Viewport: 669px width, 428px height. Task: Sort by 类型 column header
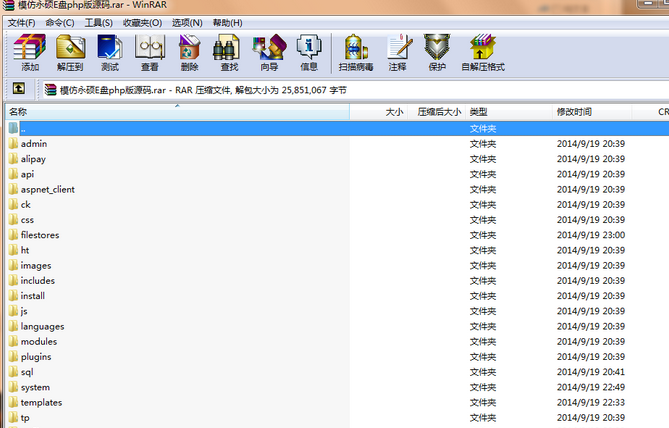tap(509, 112)
